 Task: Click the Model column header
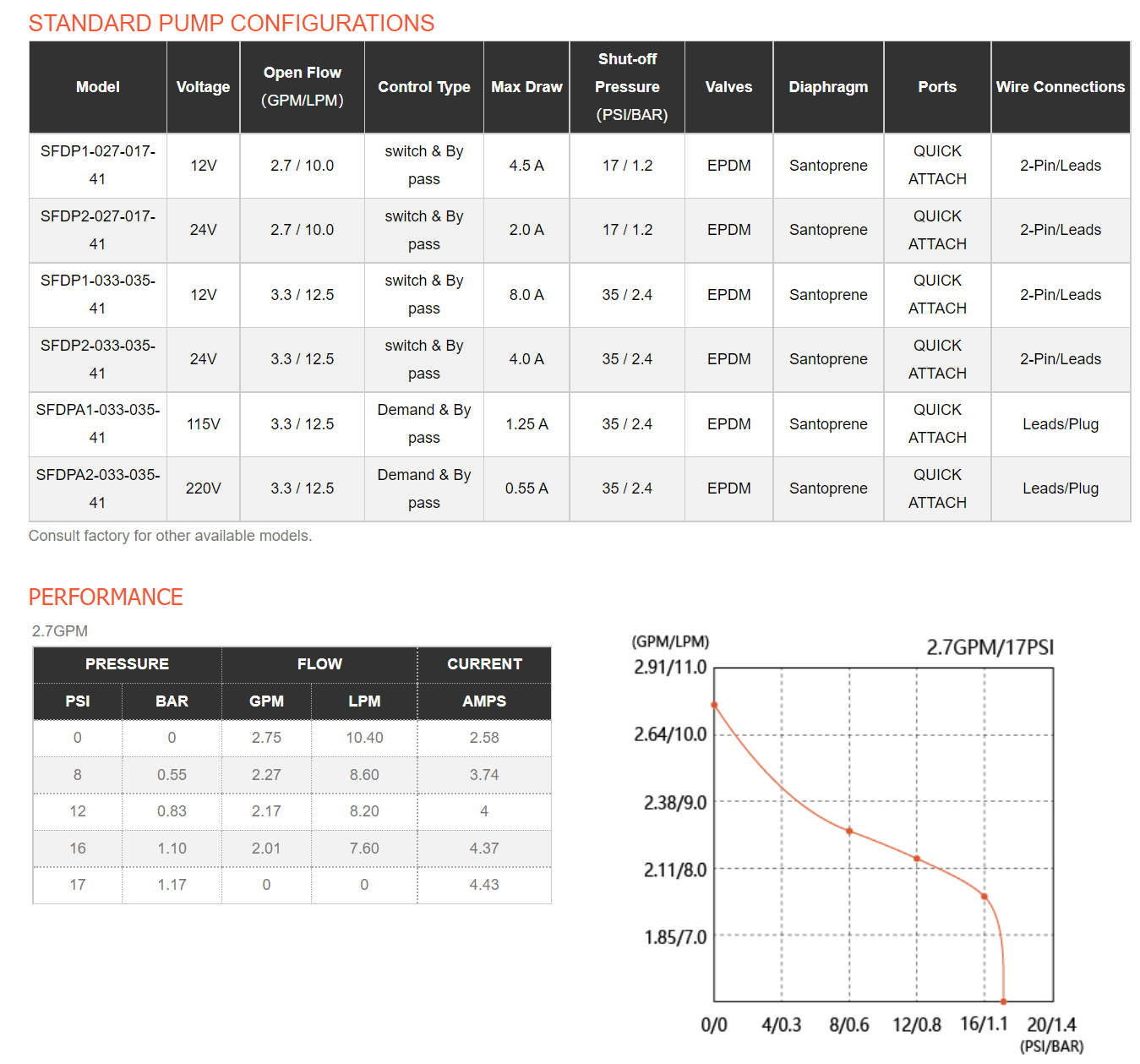98,87
